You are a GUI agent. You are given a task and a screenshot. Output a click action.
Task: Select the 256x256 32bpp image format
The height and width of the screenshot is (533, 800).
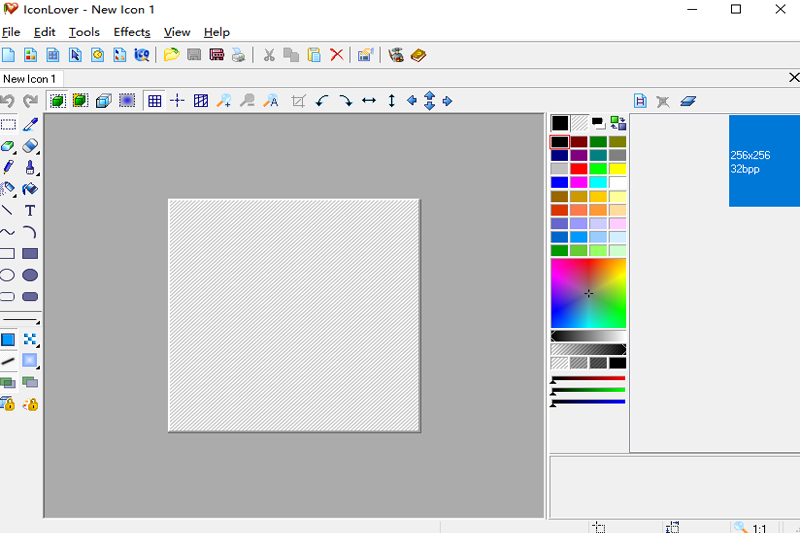(x=764, y=161)
